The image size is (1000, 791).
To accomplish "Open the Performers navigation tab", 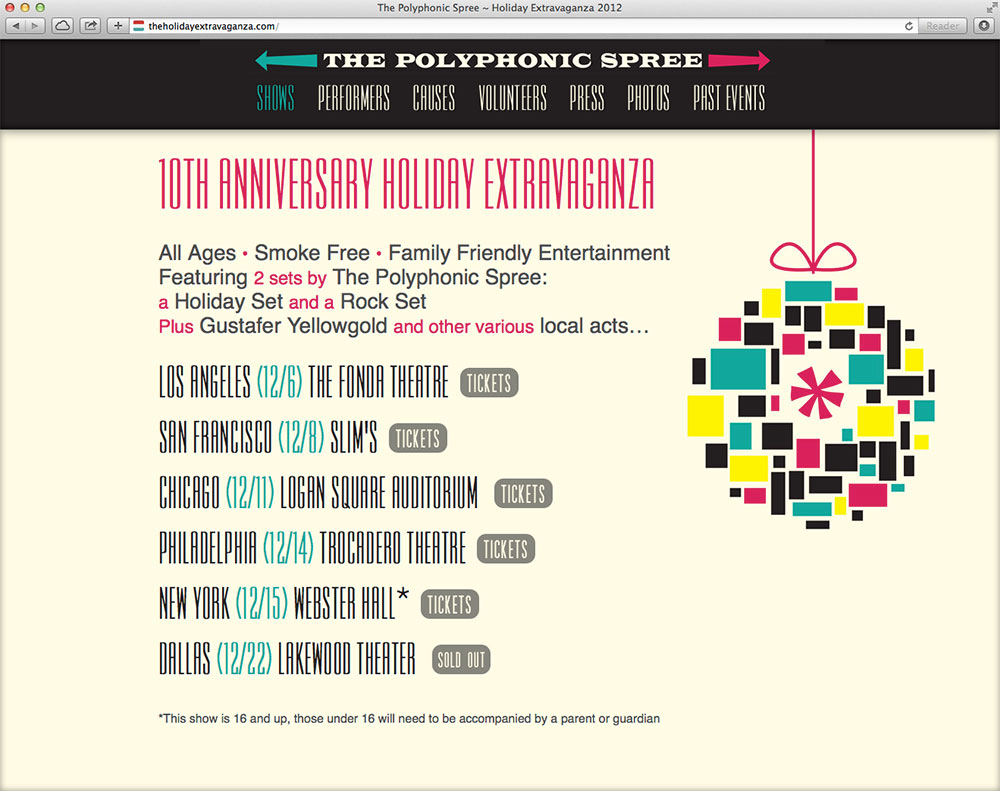I will coord(354,98).
